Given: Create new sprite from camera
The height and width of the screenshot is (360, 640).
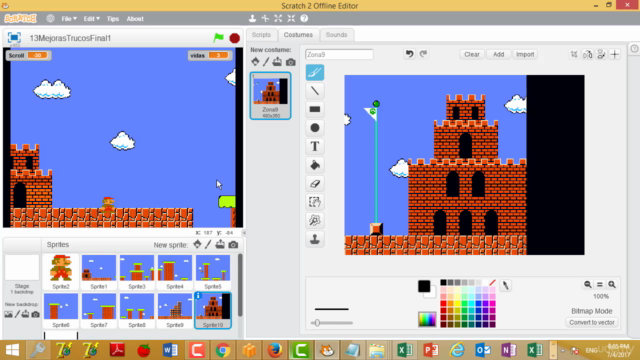Looking at the screenshot, I should click(233, 244).
